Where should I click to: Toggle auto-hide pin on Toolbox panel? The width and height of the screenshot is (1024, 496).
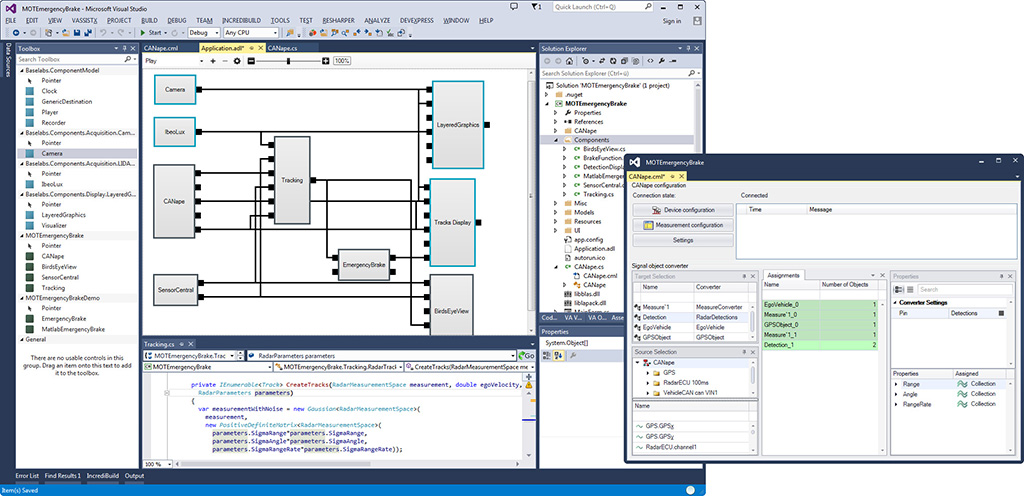coord(122,47)
